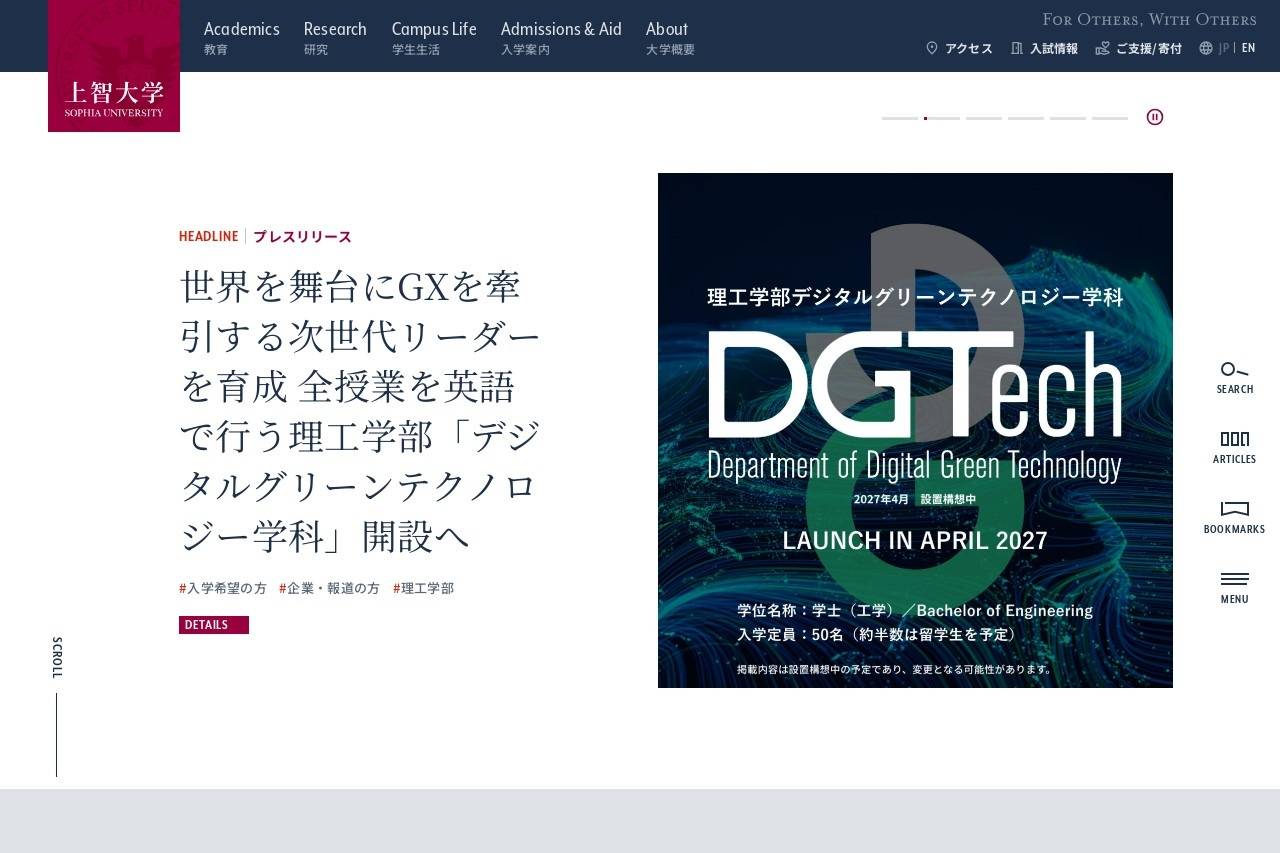The height and width of the screenshot is (853, 1280).
Task: Click the #企業・報道の方 tag
Action: (329, 589)
